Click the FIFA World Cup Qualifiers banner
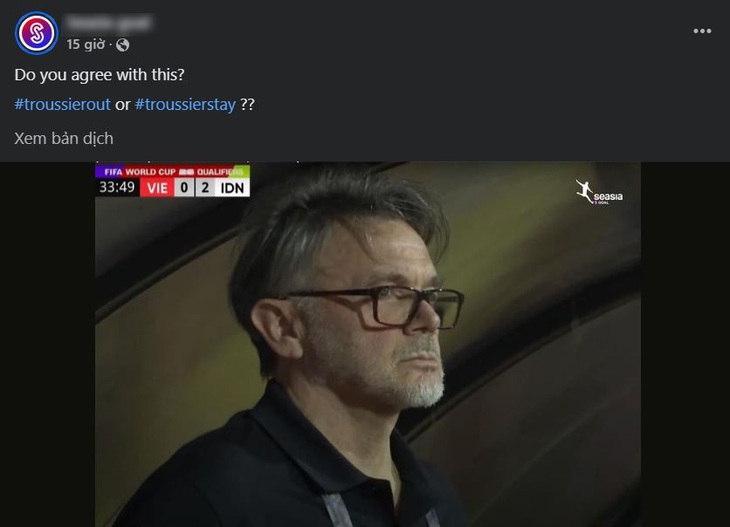Viewport: 730px width, 527px height. click(x=172, y=171)
